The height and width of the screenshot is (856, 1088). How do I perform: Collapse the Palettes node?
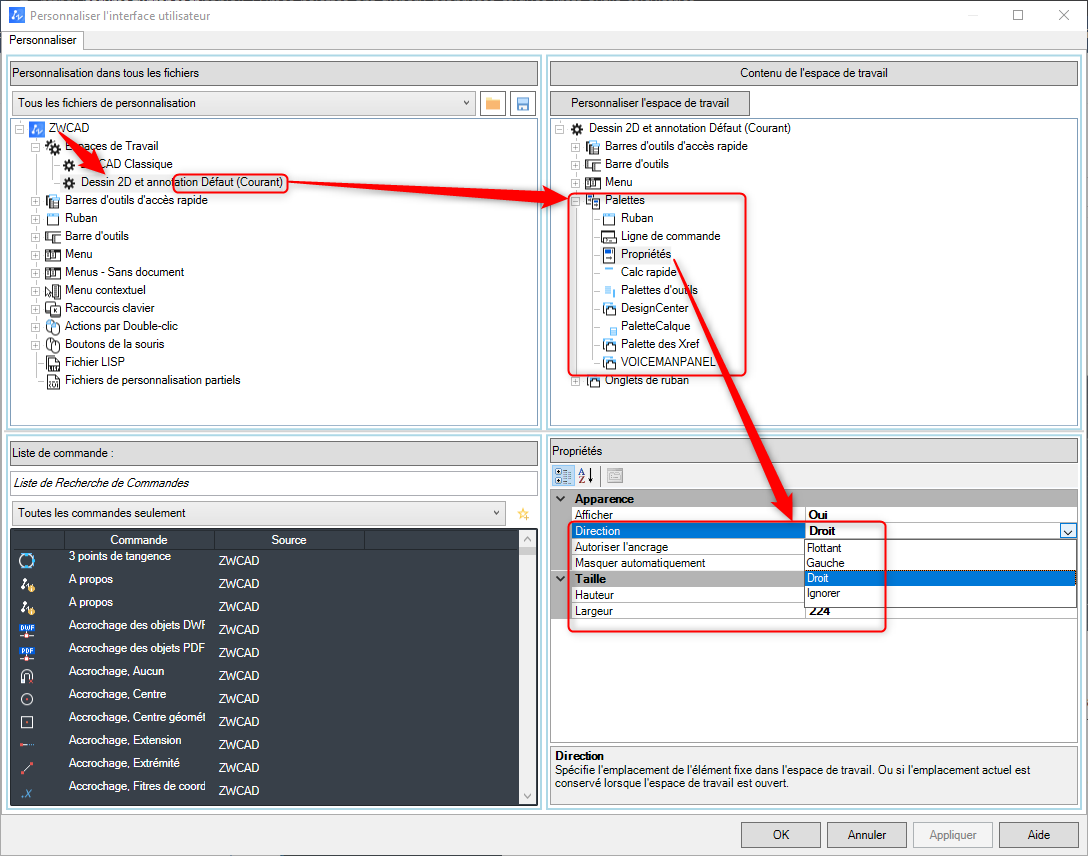tap(575, 200)
